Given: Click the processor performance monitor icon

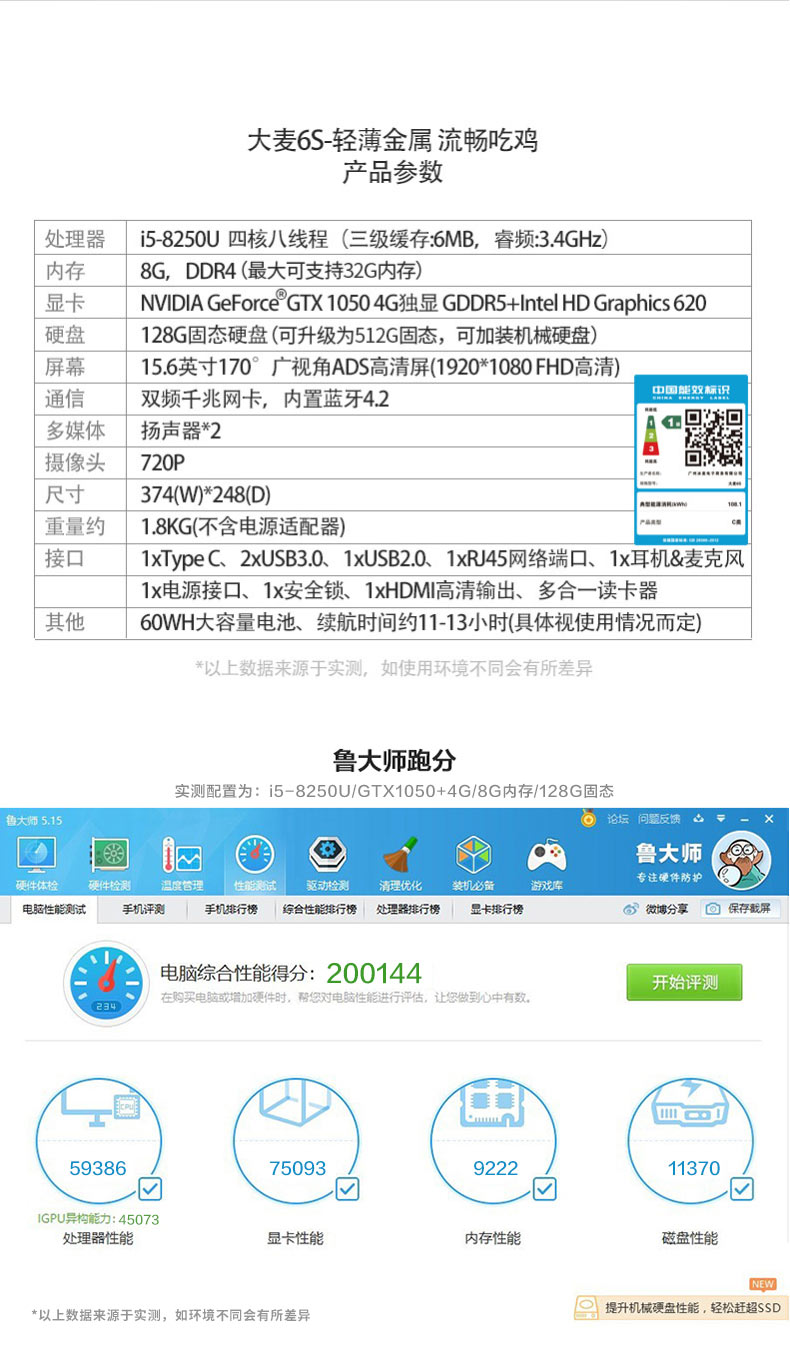Looking at the screenshot, I should [x=98, y=1106].
